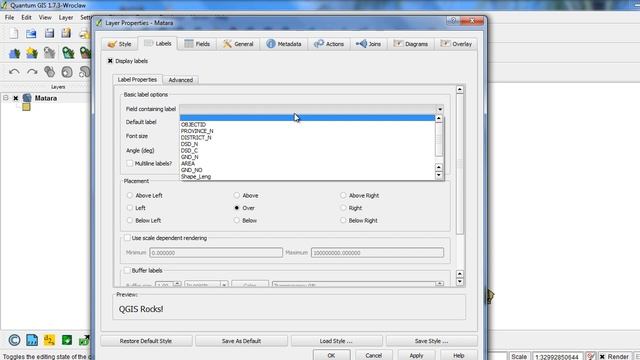
Task: Select the highlighted blank field entry
Action: coord(307,118)
